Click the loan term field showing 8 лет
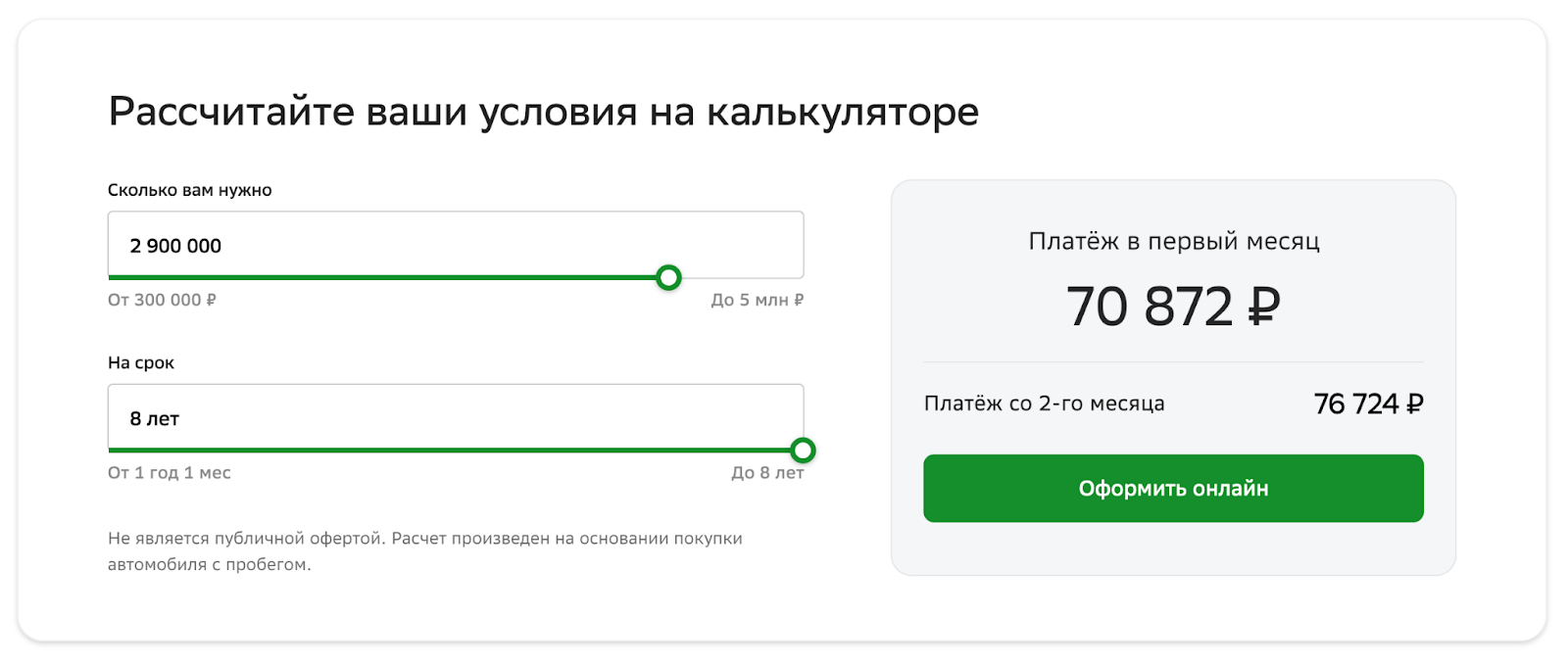This screenshot has width=1568, height=665. click(x=456, y=418)
